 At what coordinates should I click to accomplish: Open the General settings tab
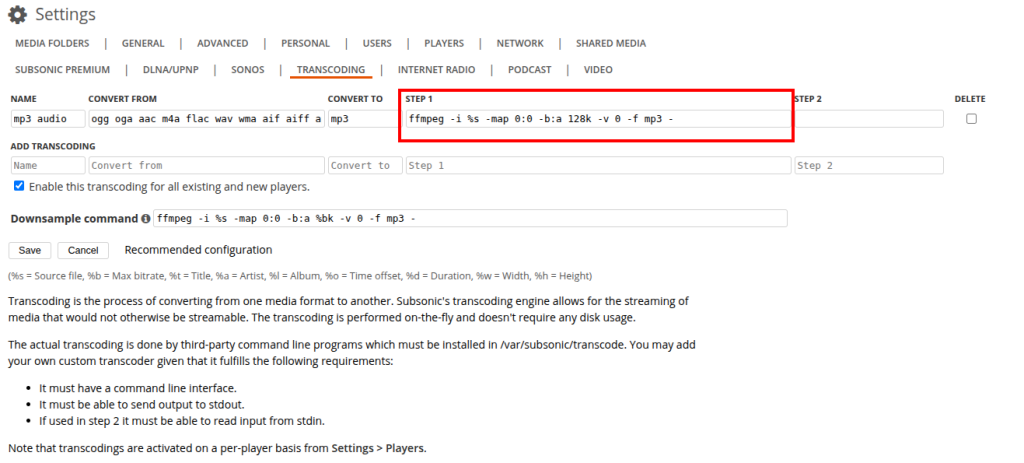(x=143, y=43)
